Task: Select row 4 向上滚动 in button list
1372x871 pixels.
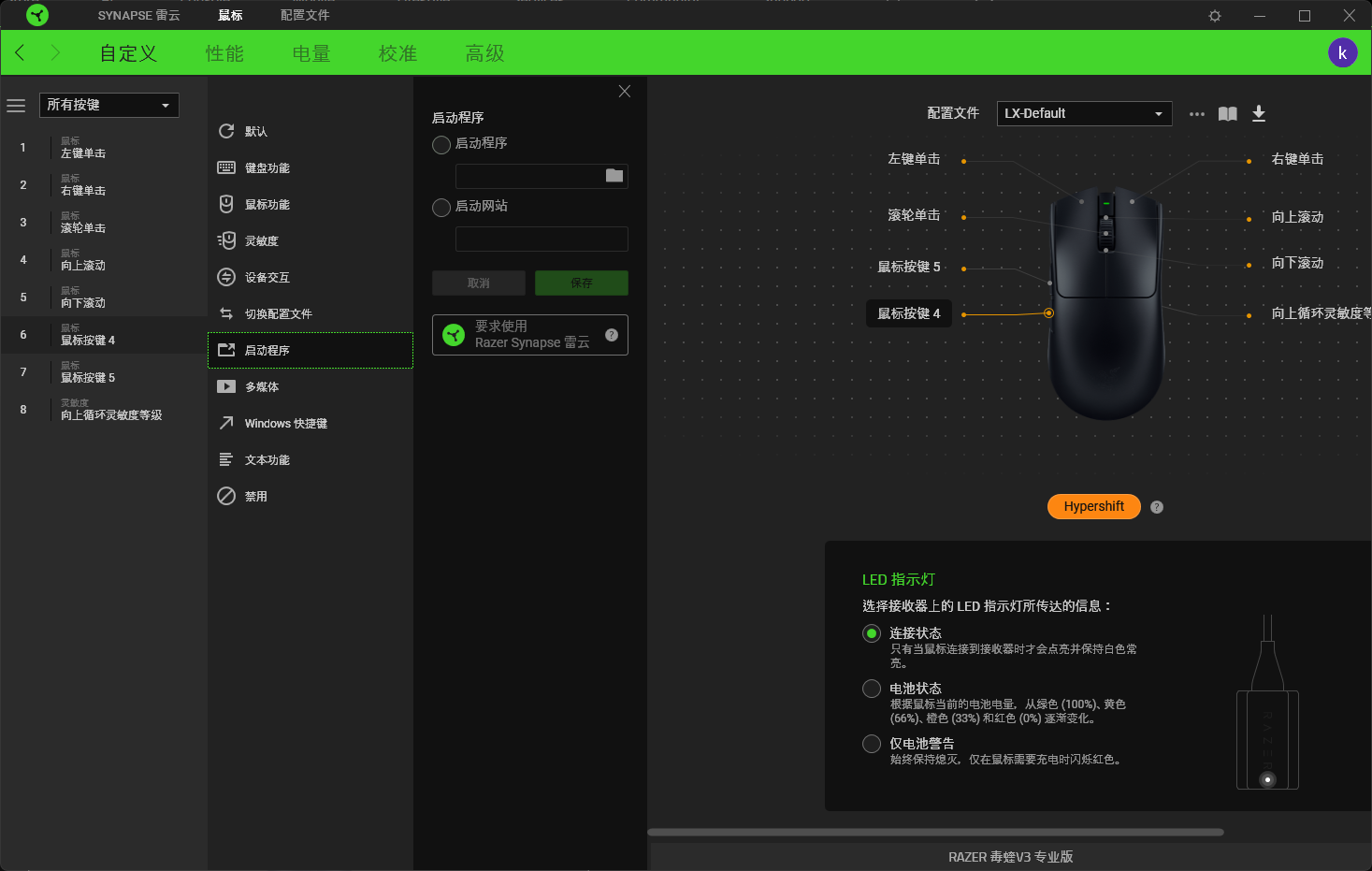Action: click(x=104, y=260)
